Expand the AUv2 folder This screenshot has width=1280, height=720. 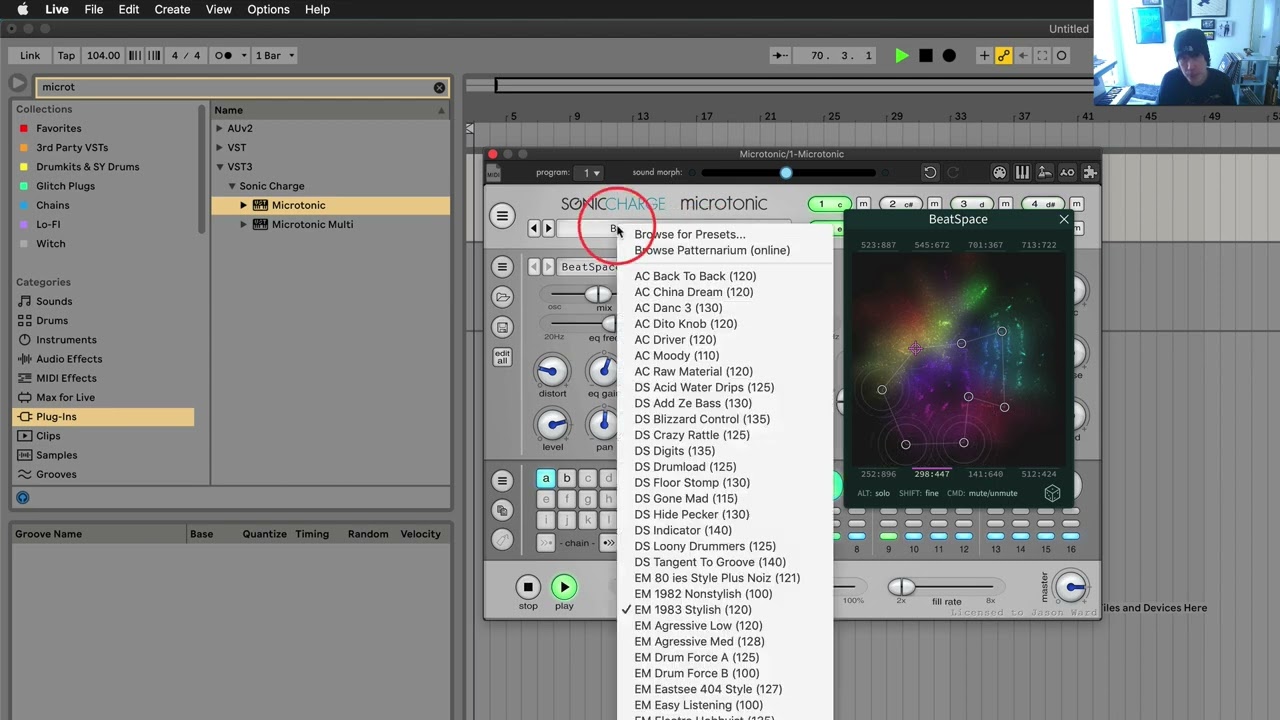[220, 129]
